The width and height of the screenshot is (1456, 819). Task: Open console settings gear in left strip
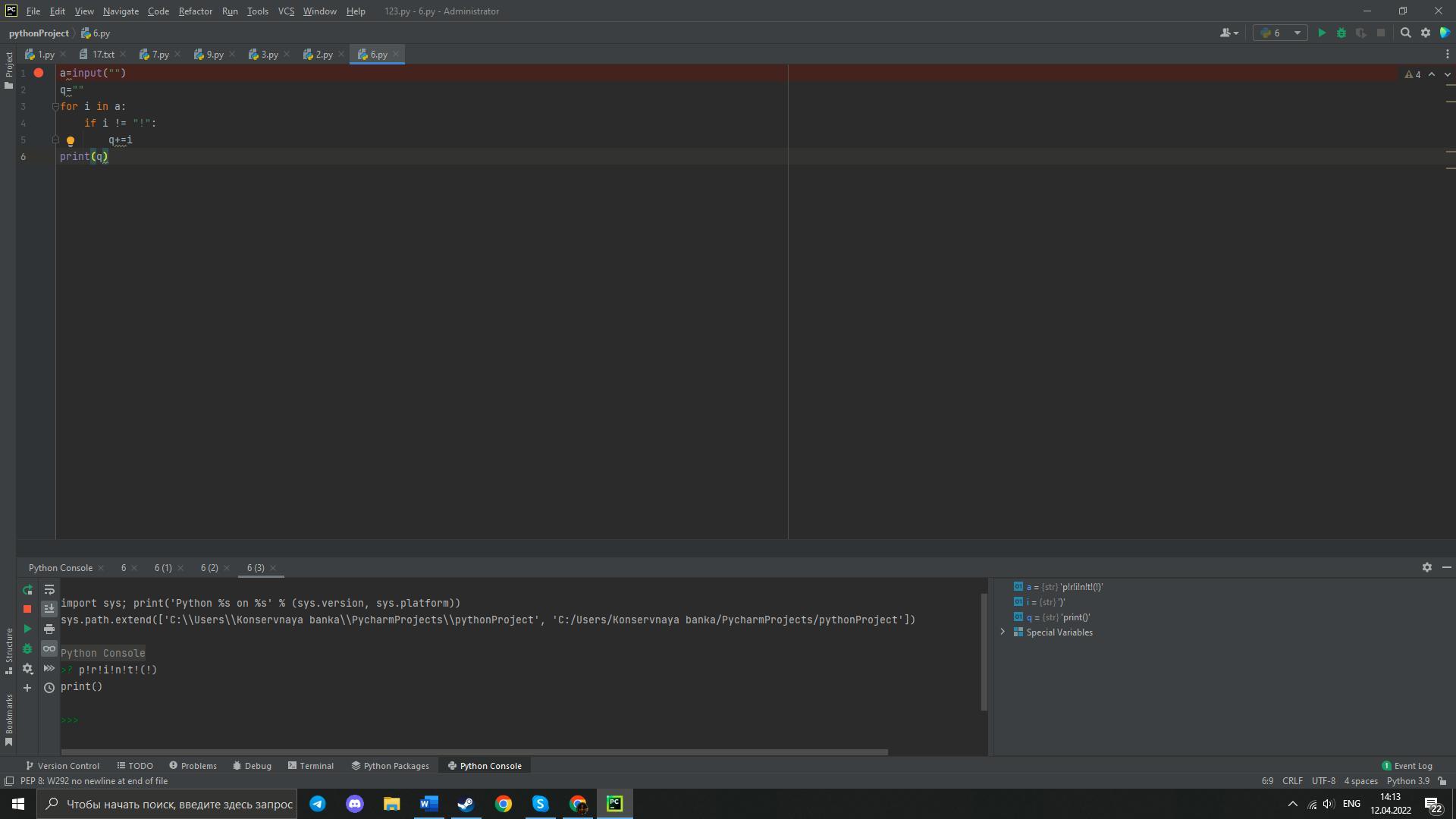27,668
